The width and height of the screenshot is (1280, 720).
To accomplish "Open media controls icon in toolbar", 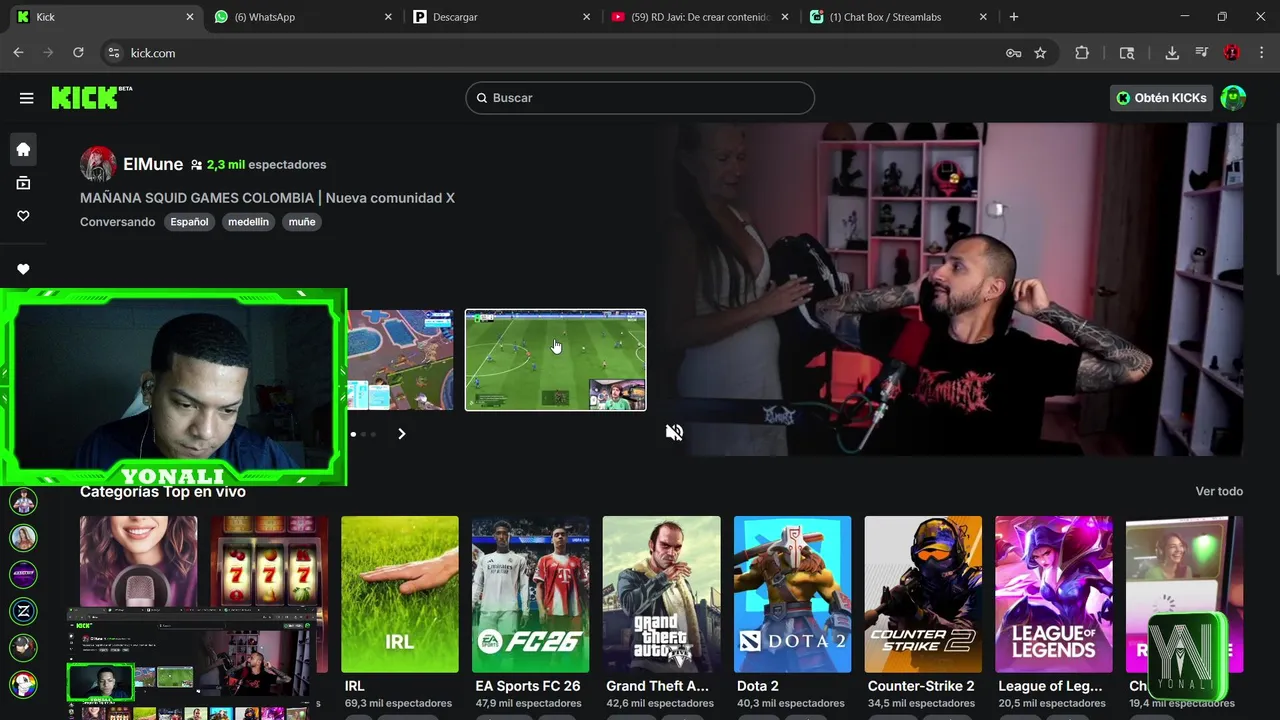I will click(1202, 53).
